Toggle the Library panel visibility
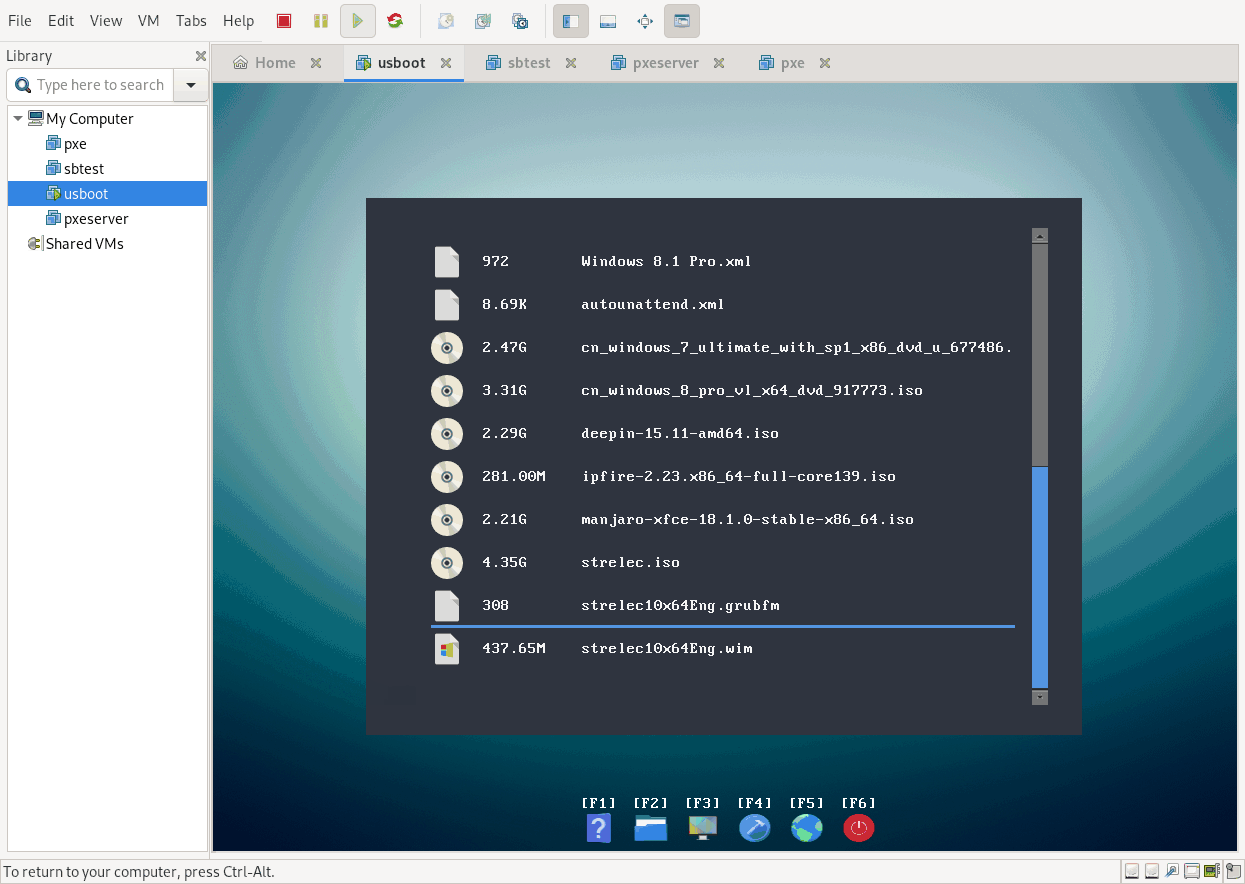This screenshot has width=1245, height=884. [x=570, y=20]
